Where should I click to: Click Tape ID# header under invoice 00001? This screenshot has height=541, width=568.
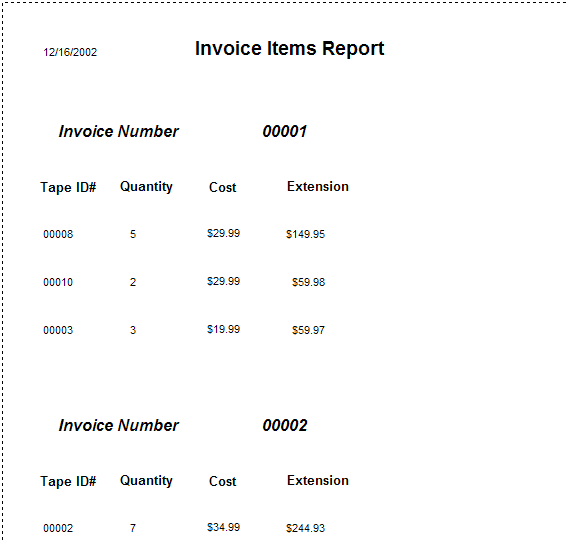click(68, 188)
